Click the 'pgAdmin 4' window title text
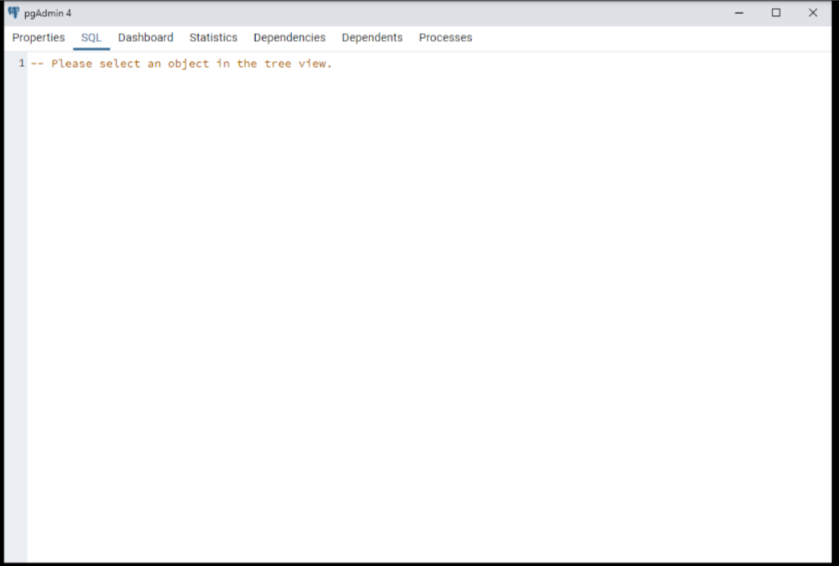Viewport: 839px width, 566px height. (48, 13)
